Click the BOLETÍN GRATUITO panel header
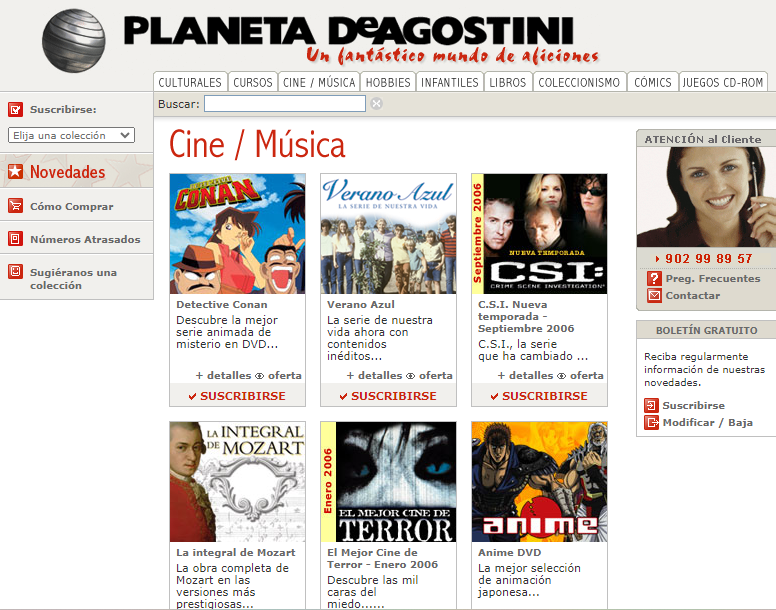The height and width of the screenshot is (610, 776). click(x=706, y=330)
